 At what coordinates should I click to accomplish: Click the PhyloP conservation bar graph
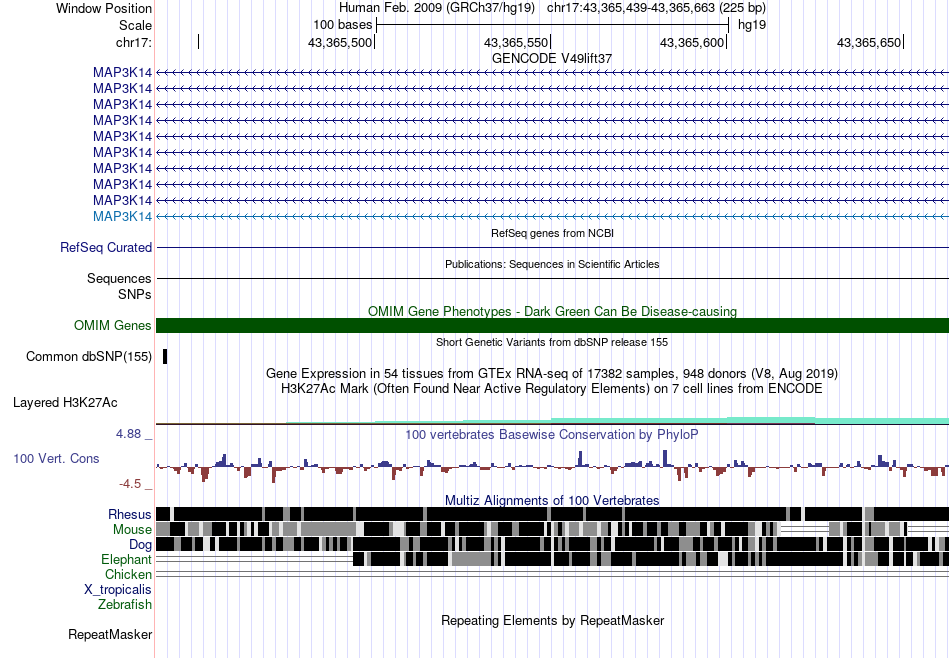pyautogui.click(x=552, y=467)
